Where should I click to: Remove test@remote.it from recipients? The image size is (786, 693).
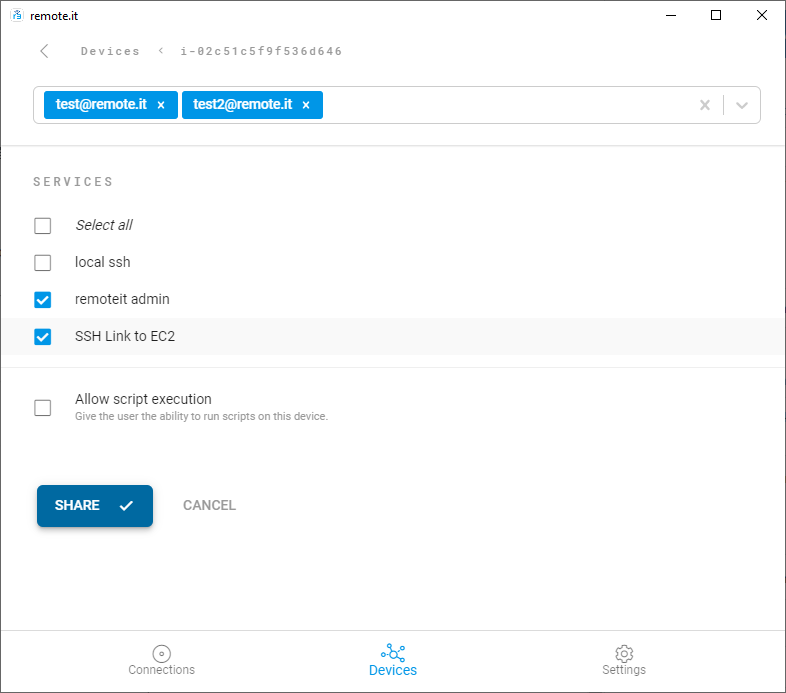pos(161,105)
